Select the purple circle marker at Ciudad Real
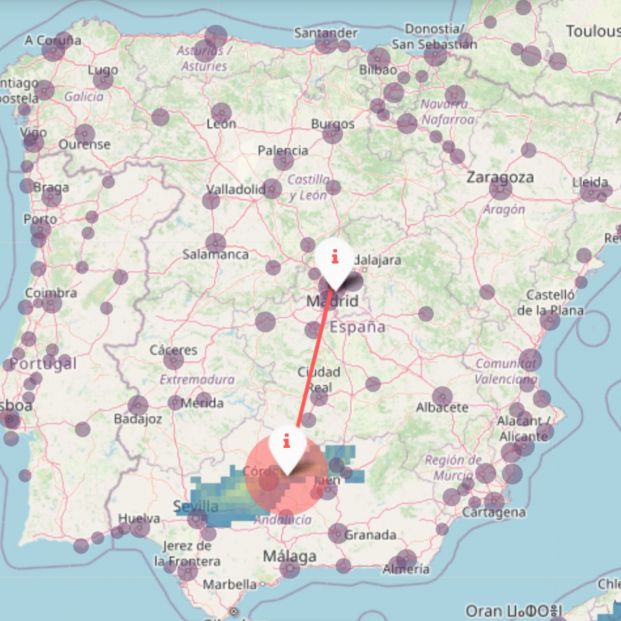621x621 pixels. tap(319, 396)
